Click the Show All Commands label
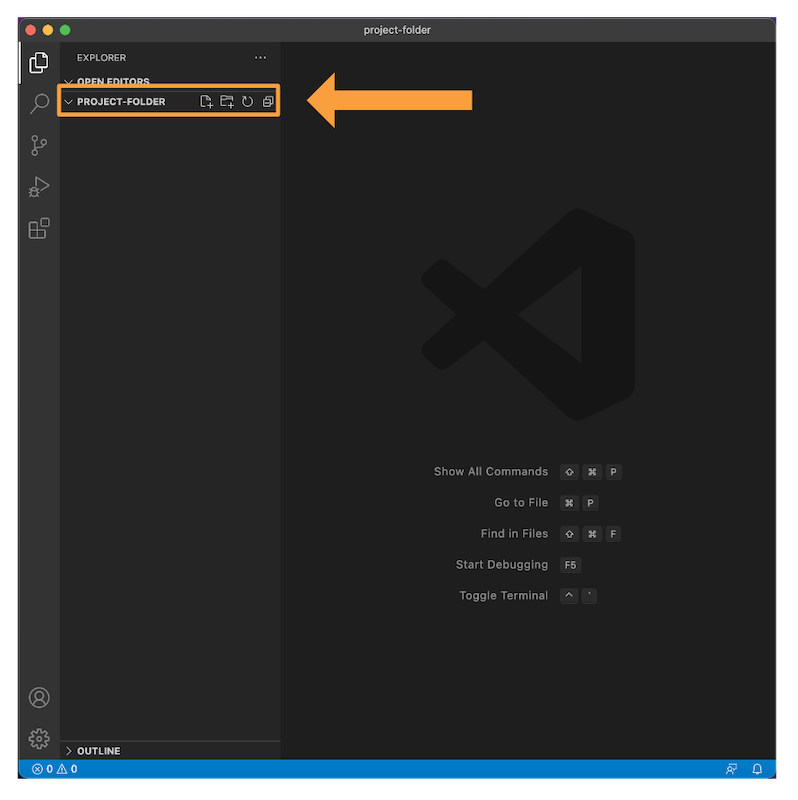 tap(491, 471)
